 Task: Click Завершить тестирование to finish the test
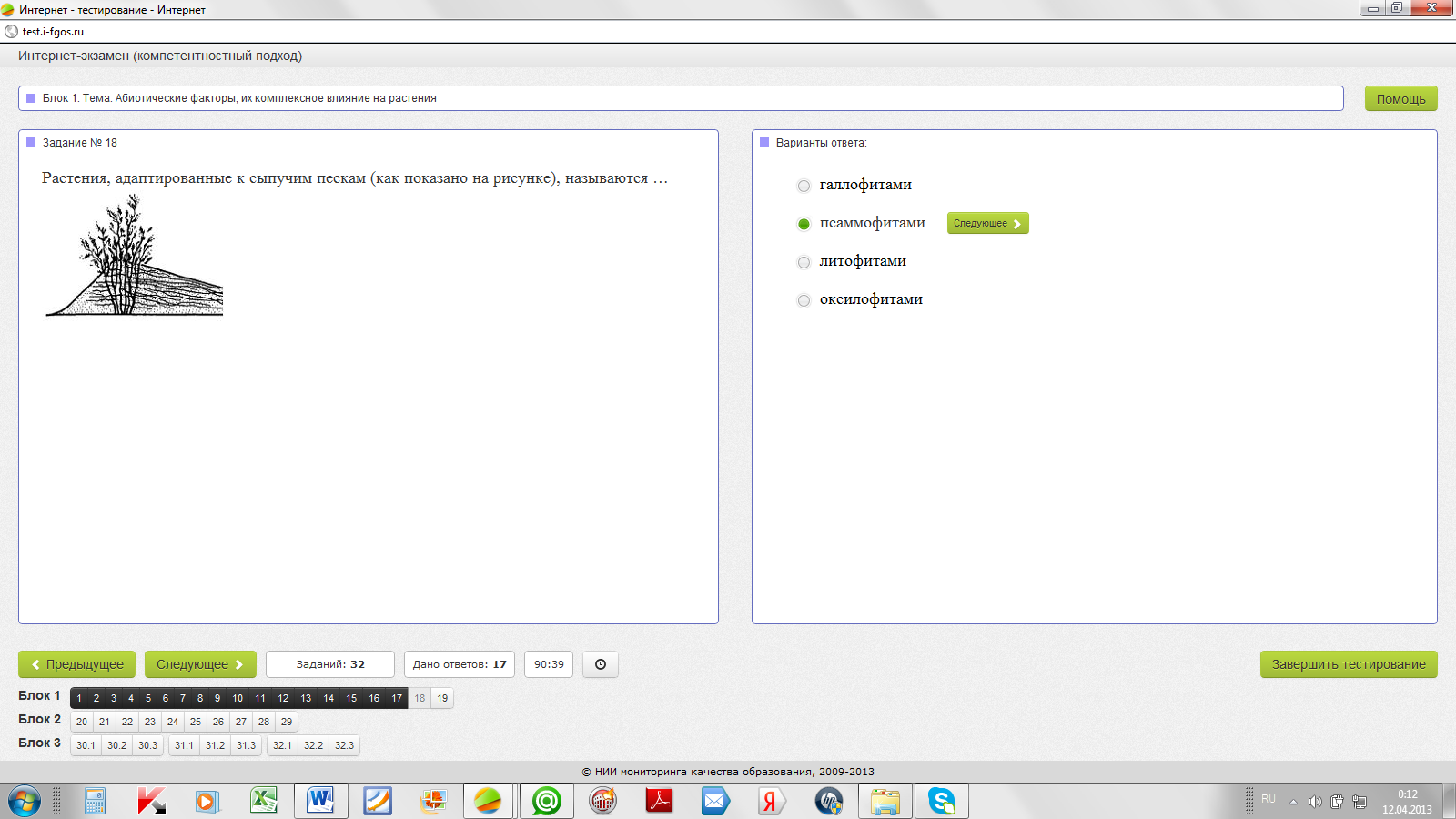[1349, 664]
